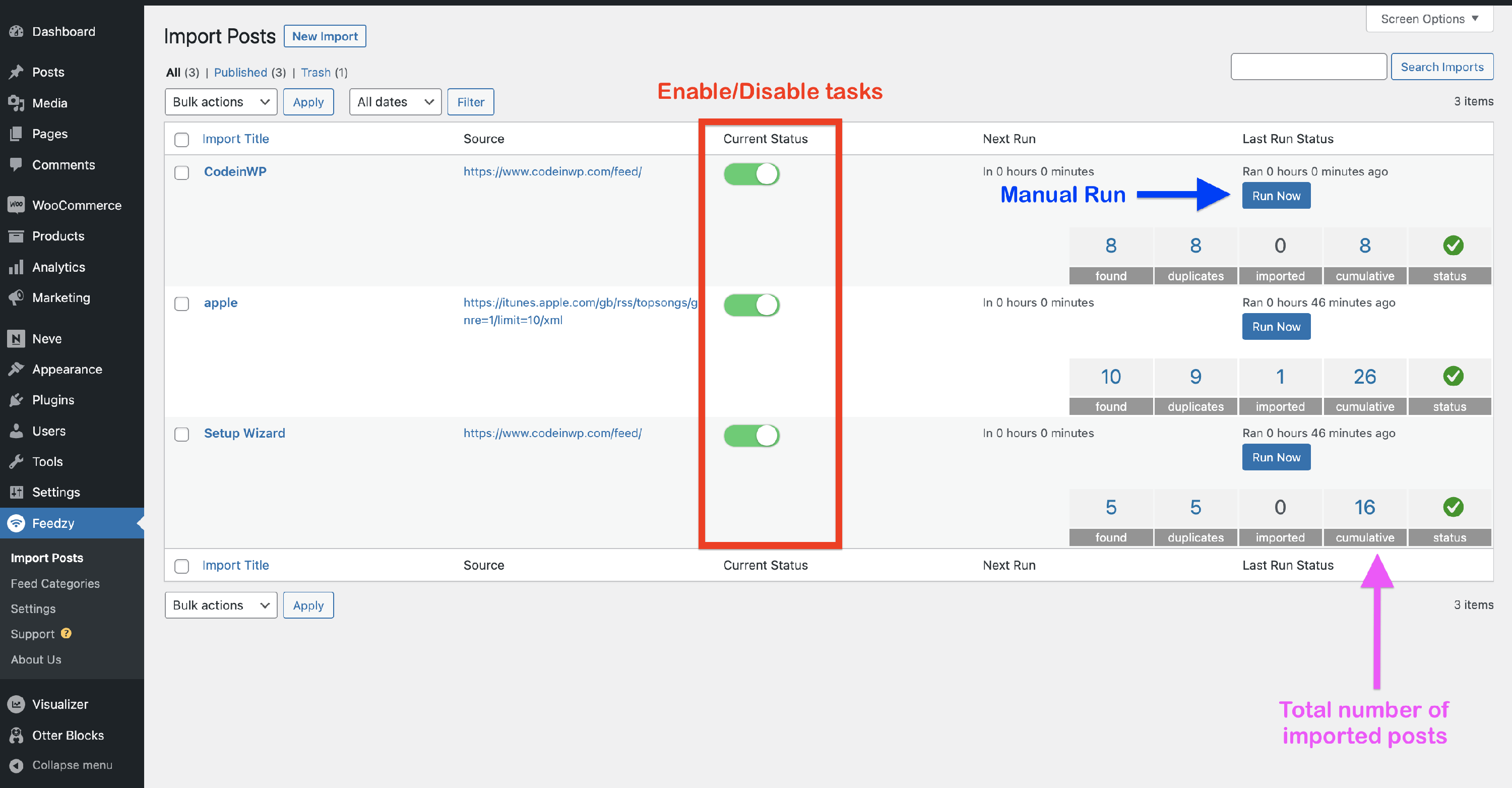The height and width of the screenshot is (788, 1512).
Task: Open the top Bulk actions dropdown
Action: [x=221, y=101]
